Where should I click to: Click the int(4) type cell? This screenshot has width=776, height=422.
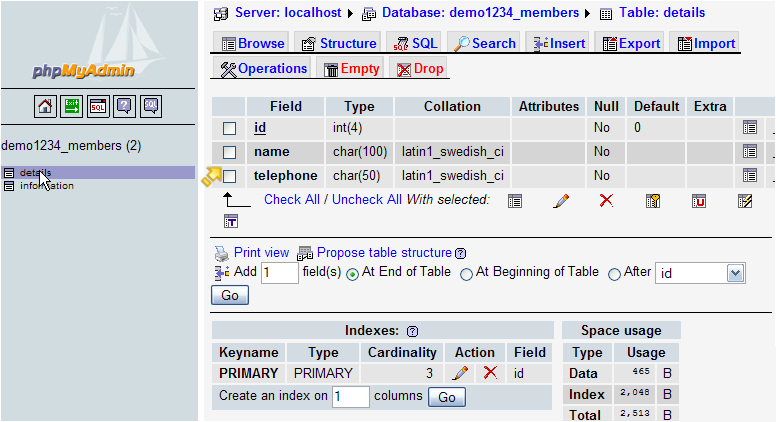(x=360, y=128)
